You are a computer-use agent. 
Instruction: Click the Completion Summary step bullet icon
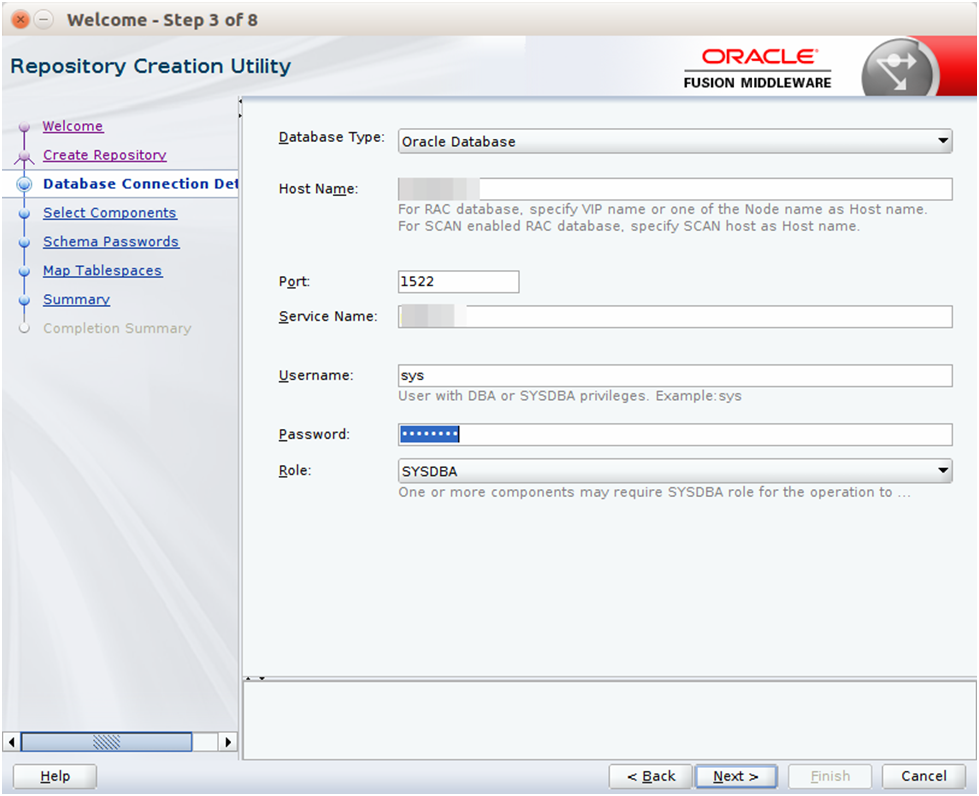(x=24, y=328)
